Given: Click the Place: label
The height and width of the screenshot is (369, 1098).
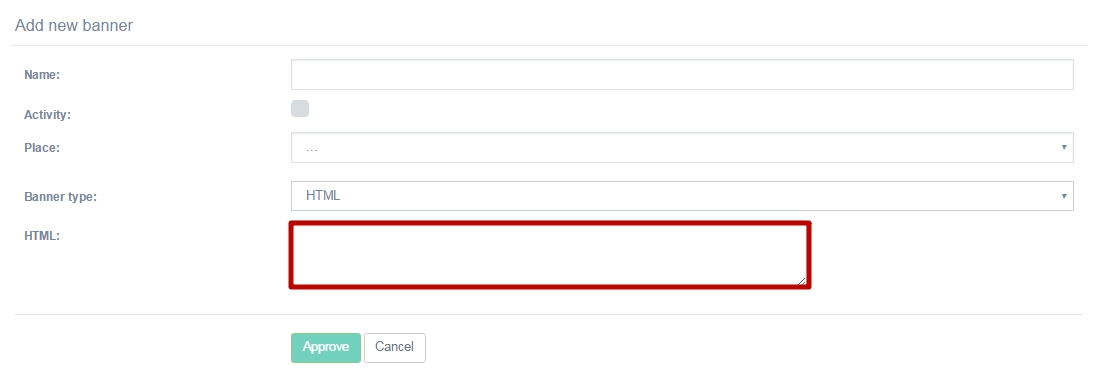Looking at the screenshot, I should pos(42,148).
